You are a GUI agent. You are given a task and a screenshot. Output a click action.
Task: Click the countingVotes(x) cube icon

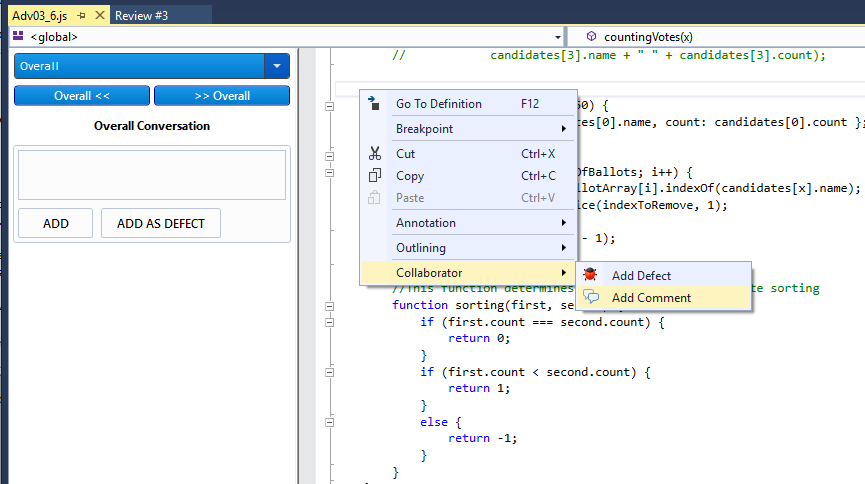[590, 37]
